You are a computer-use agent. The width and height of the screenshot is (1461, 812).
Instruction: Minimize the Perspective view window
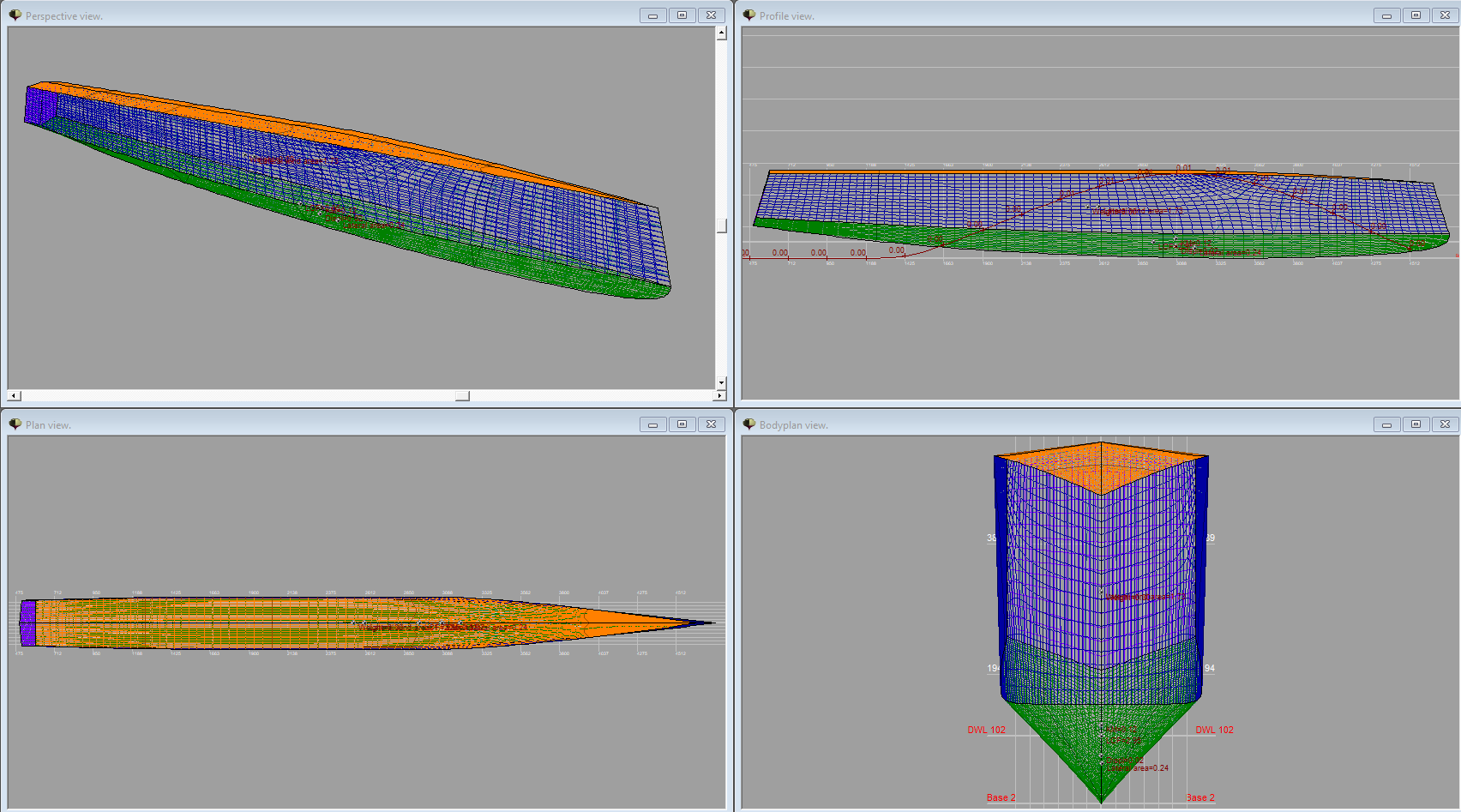click(x=652, y=15)
